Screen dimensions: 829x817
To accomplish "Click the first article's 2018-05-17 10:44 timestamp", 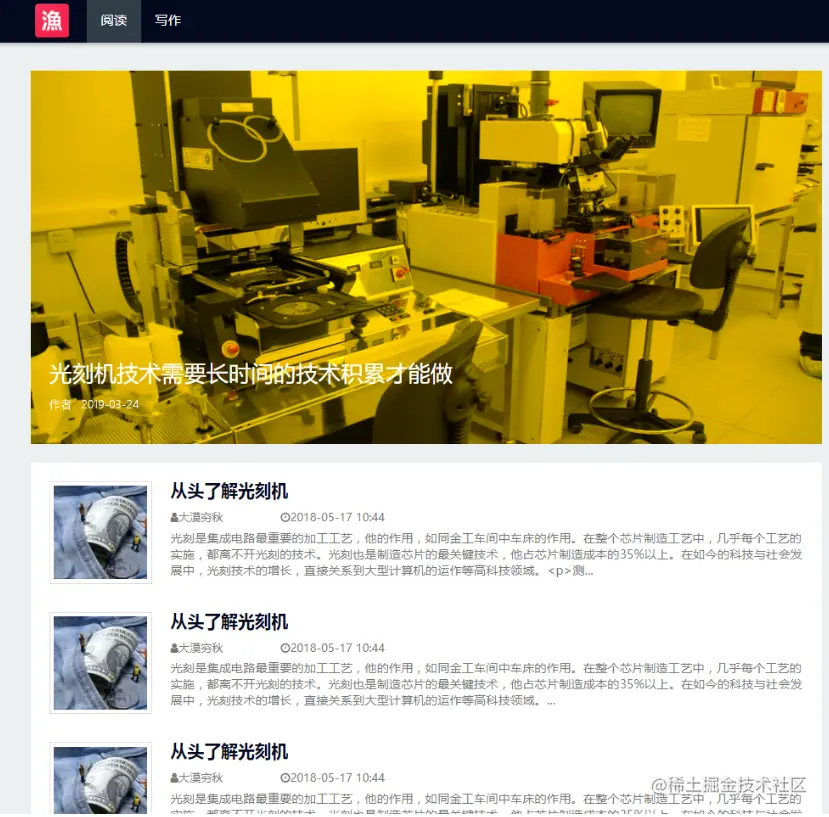I will 337,517.
